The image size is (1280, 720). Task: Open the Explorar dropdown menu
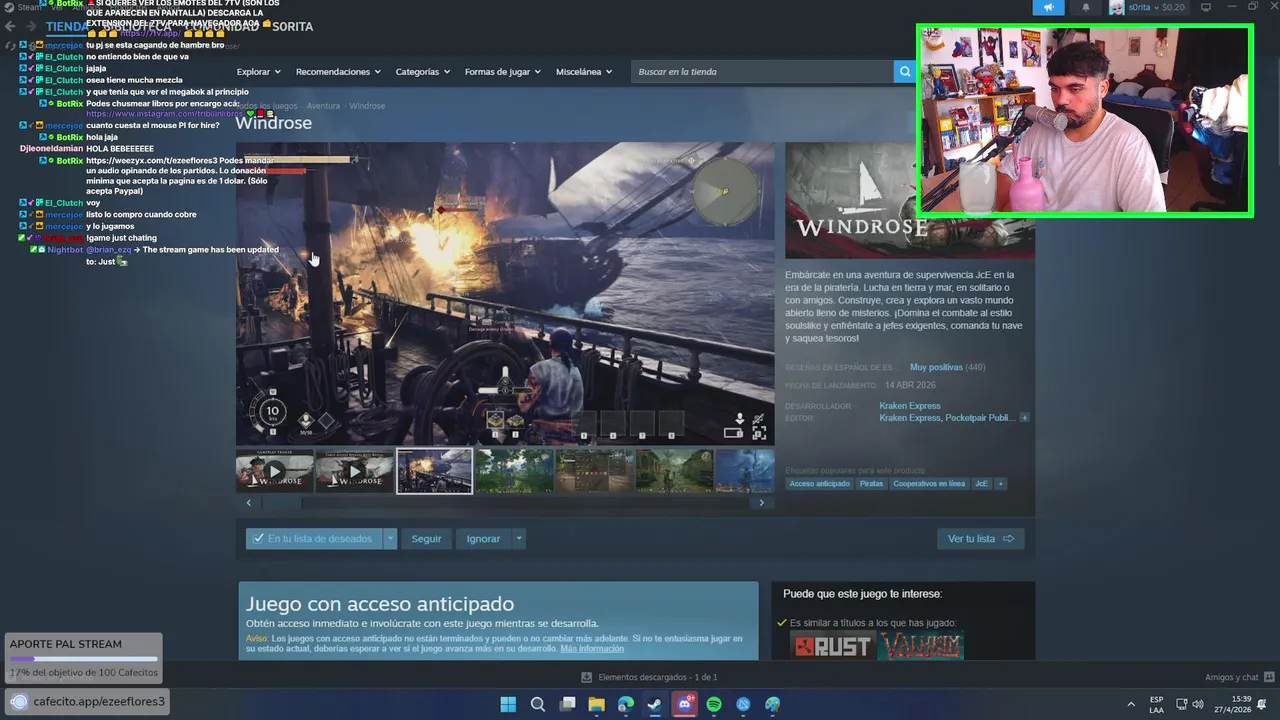[x=258, y=72]
